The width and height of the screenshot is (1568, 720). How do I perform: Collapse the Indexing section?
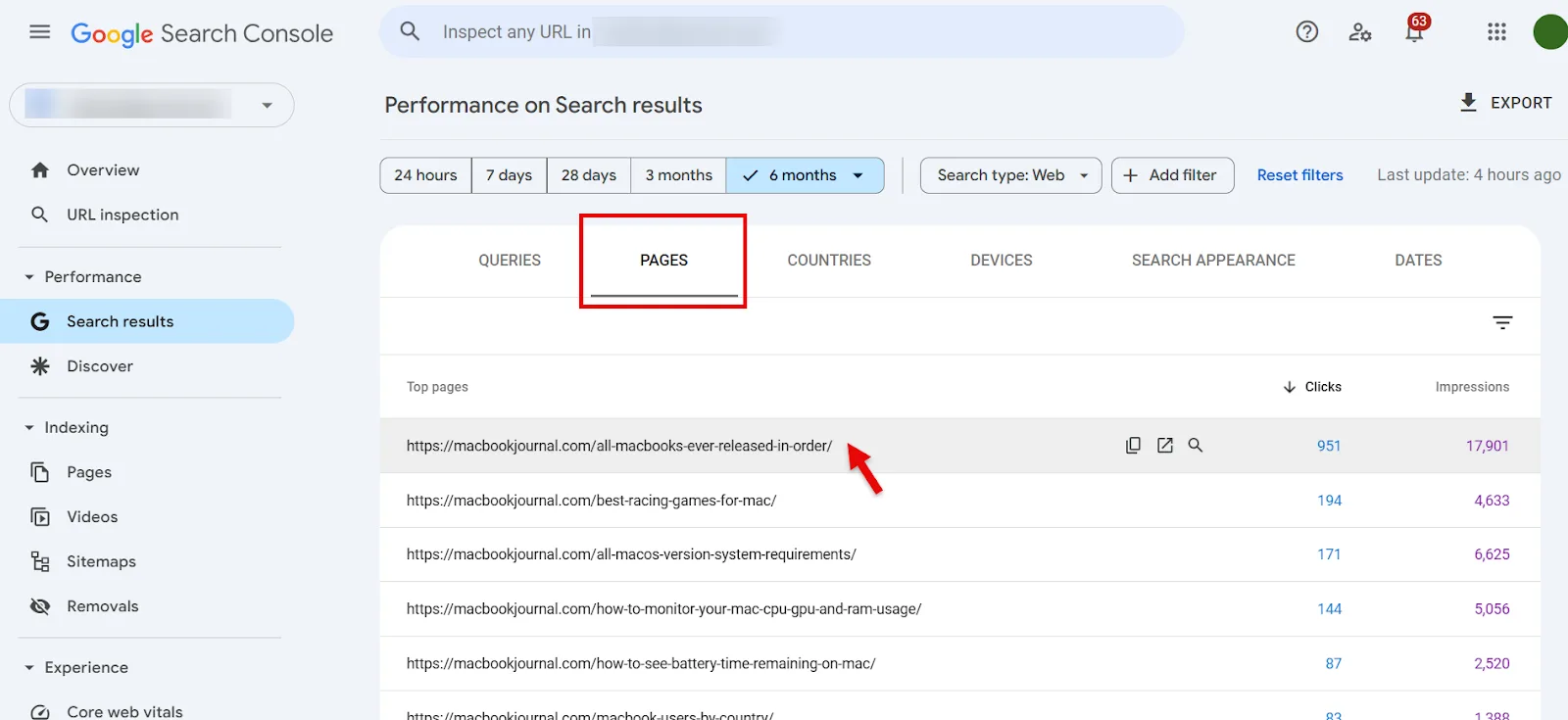pos(29,428)
